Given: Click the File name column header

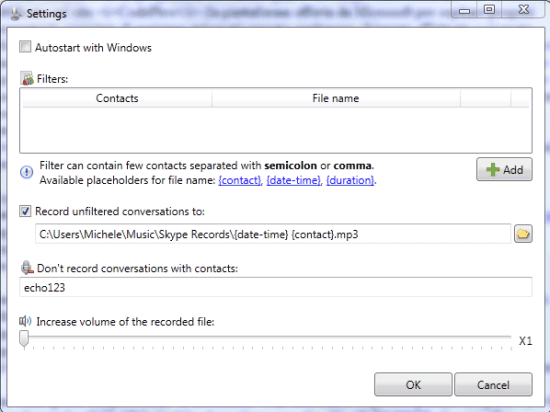Looking at the screenshot, I should tap(336, 98).
